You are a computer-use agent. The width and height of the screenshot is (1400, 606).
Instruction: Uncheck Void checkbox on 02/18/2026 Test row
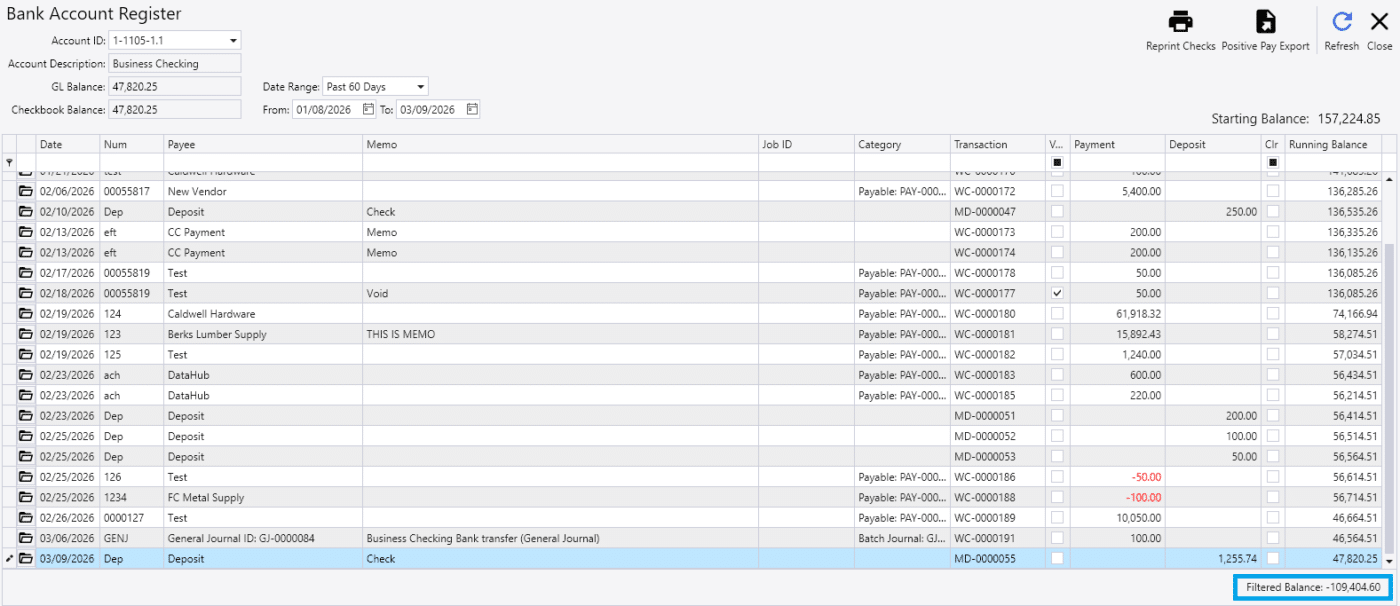(x=1057, y=293)
